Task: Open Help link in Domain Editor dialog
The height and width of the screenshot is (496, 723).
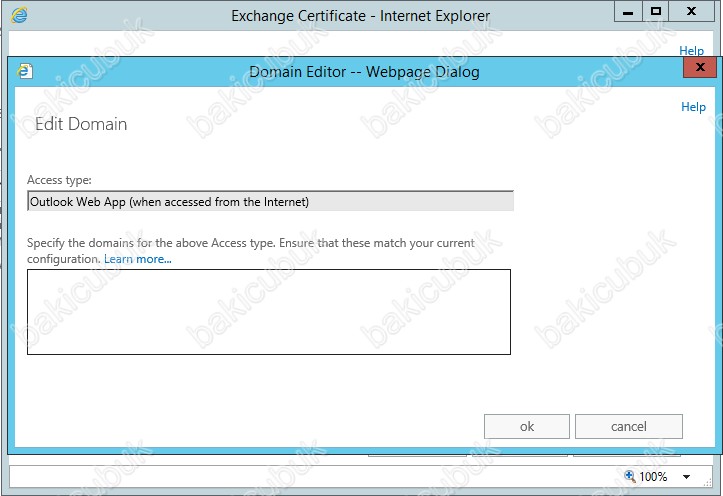Action: click(693, 106)
